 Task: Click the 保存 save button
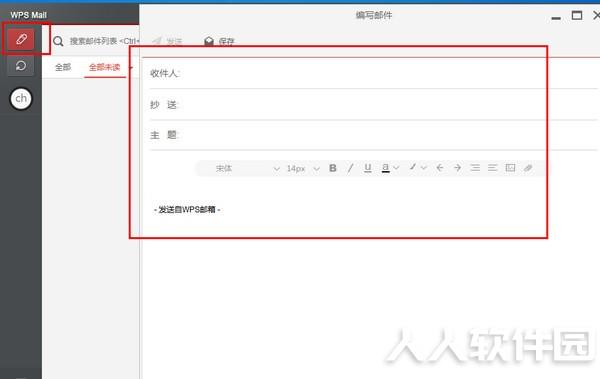coord(219,41)
